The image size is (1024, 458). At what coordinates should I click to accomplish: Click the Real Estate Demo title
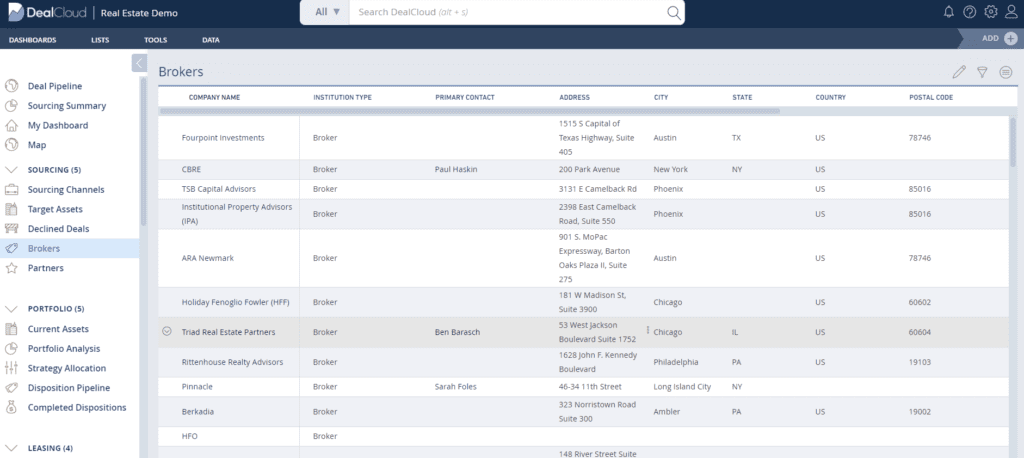(x=139, y=13)
